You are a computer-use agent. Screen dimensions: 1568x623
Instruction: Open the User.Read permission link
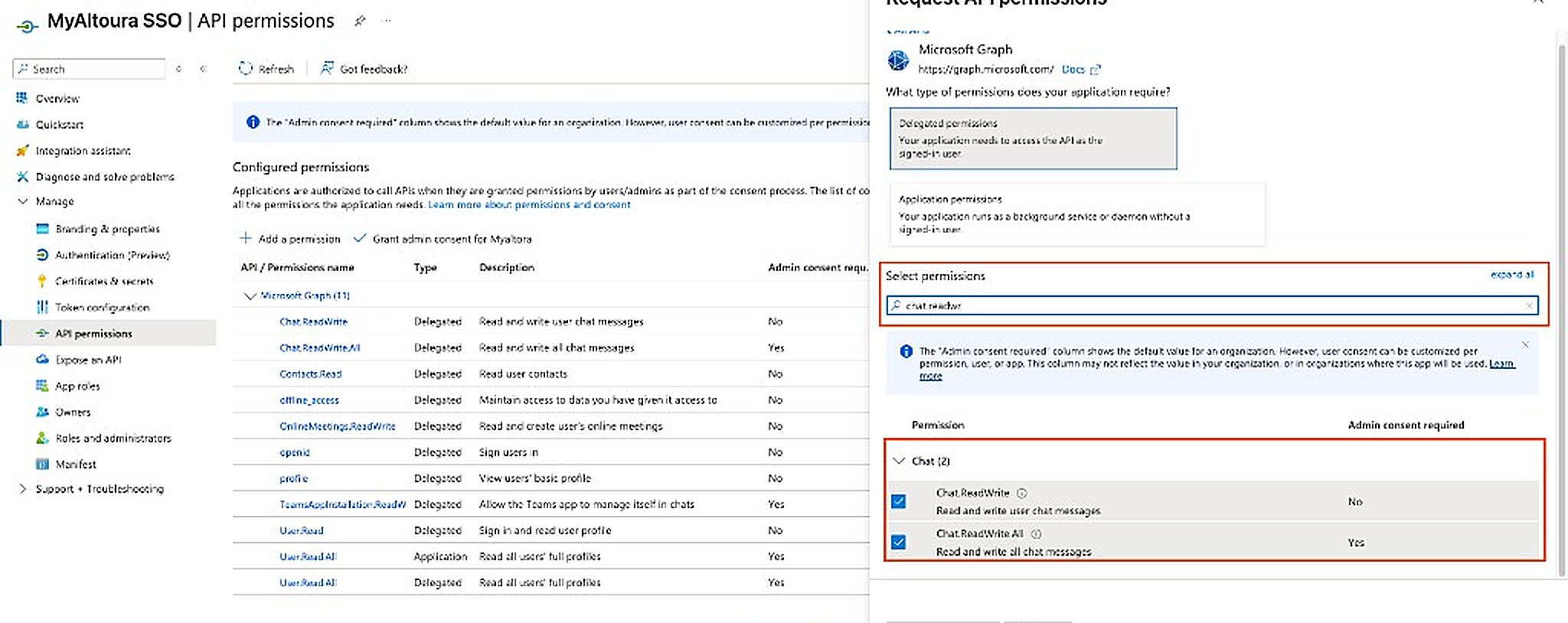click(301, 530)
